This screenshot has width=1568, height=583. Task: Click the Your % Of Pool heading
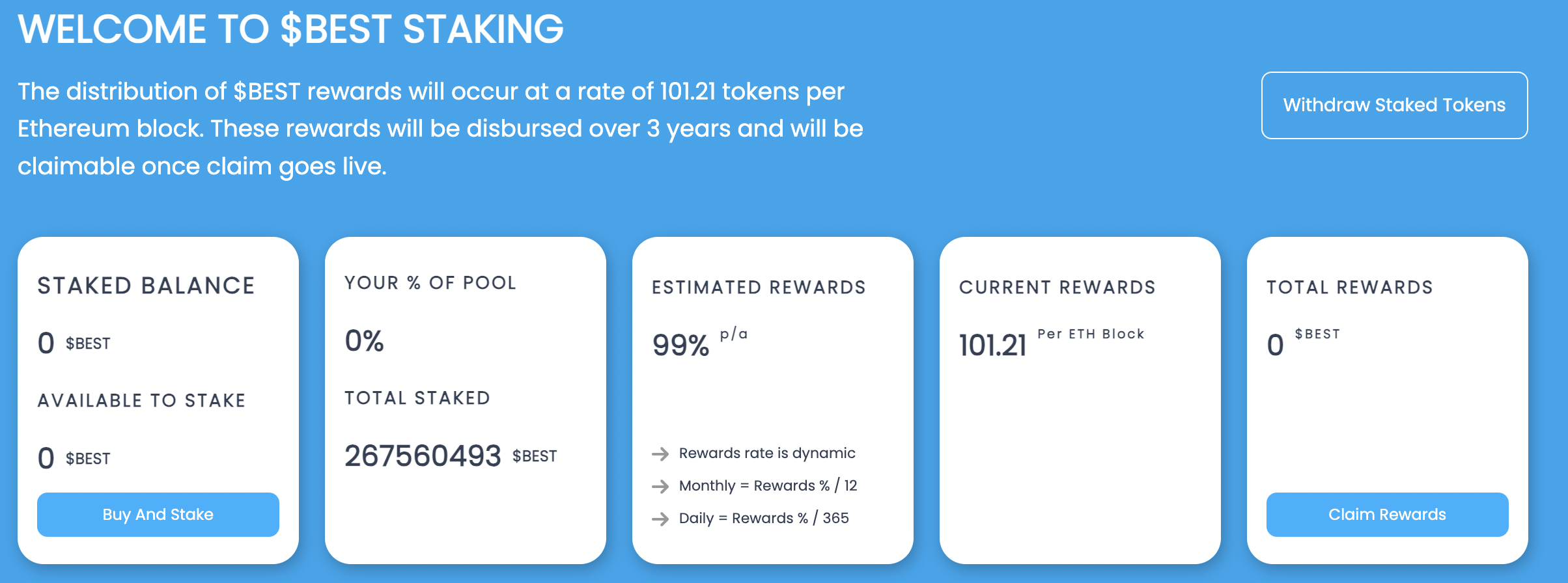430,282
